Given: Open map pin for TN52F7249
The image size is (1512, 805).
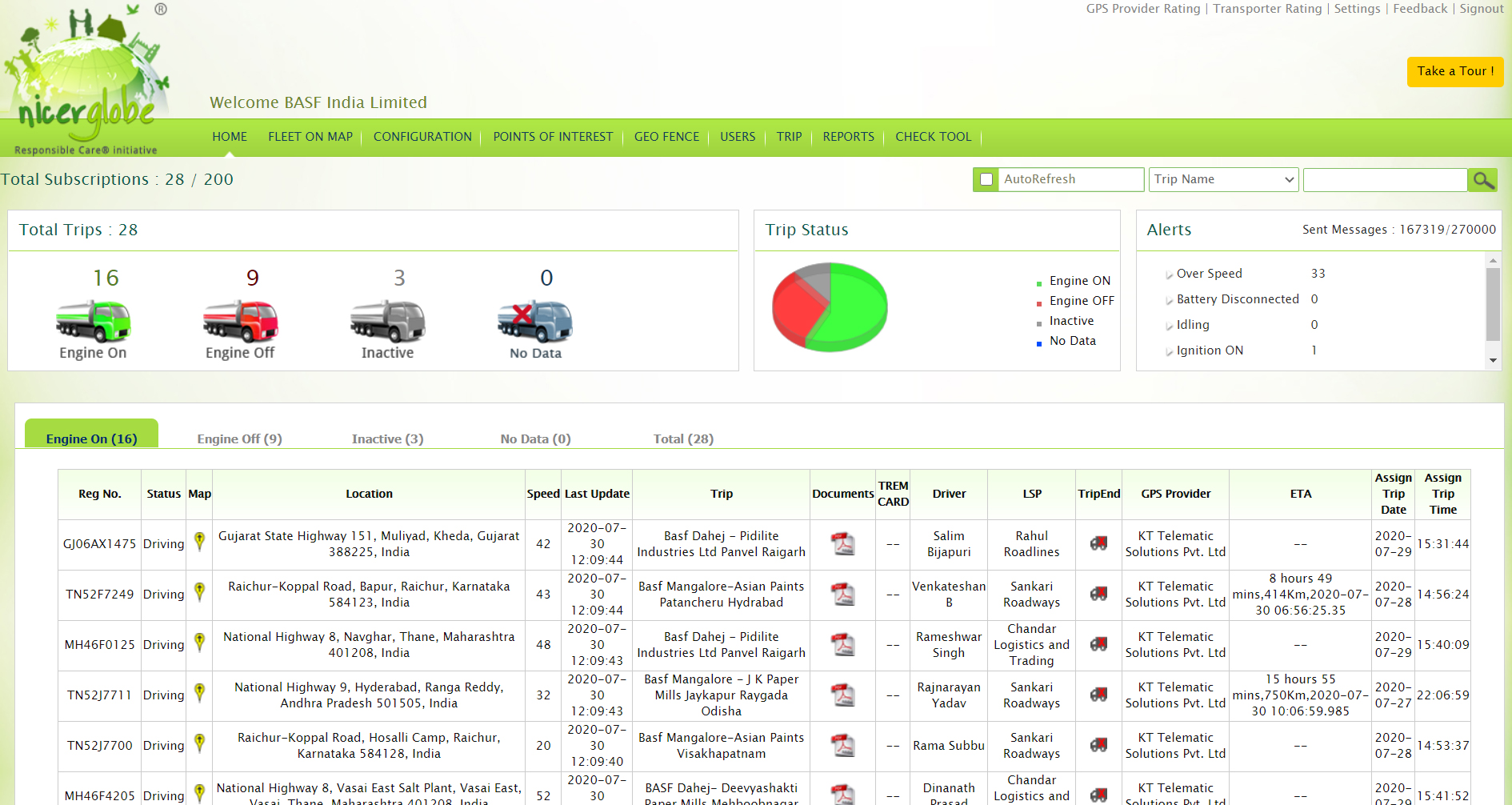Looking at the screenshot, I should tap(200, 592).
